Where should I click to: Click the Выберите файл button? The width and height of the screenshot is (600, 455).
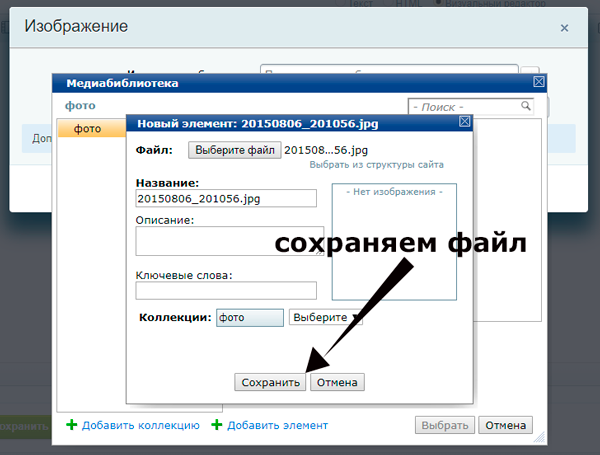tap(235, 150)
